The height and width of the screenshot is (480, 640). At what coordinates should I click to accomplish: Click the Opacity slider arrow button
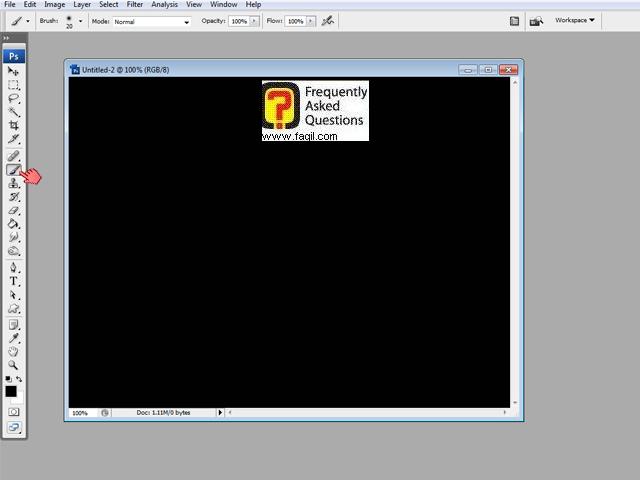[254, 21]
